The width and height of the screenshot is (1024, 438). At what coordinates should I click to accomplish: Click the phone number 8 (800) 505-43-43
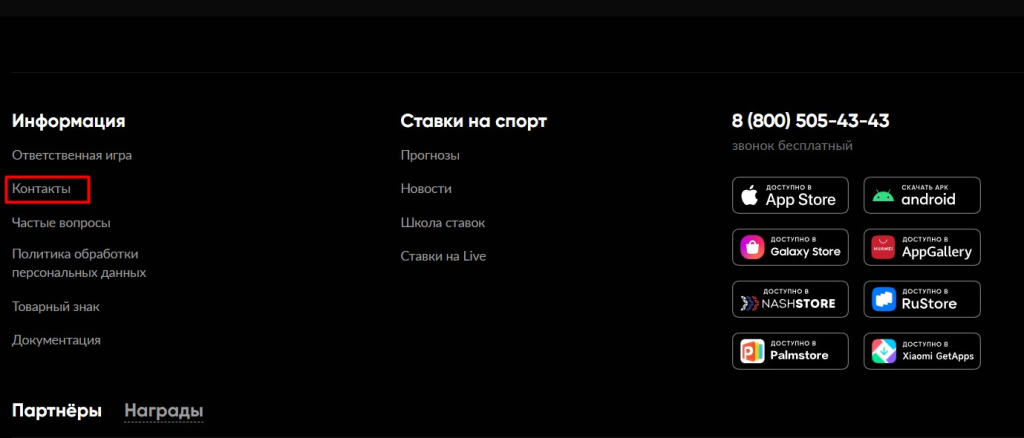click(x=810, y=121)
